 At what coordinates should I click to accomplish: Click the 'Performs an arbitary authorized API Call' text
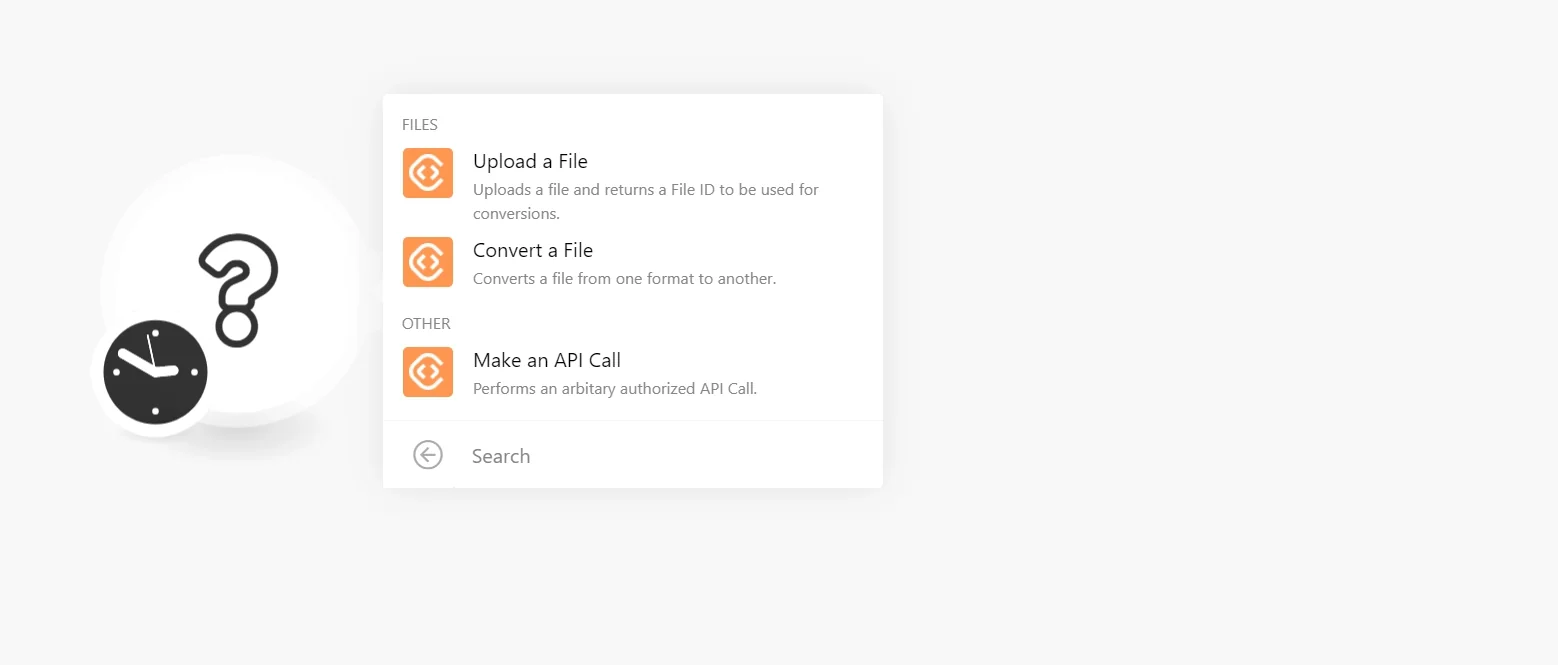coord(615,389)
